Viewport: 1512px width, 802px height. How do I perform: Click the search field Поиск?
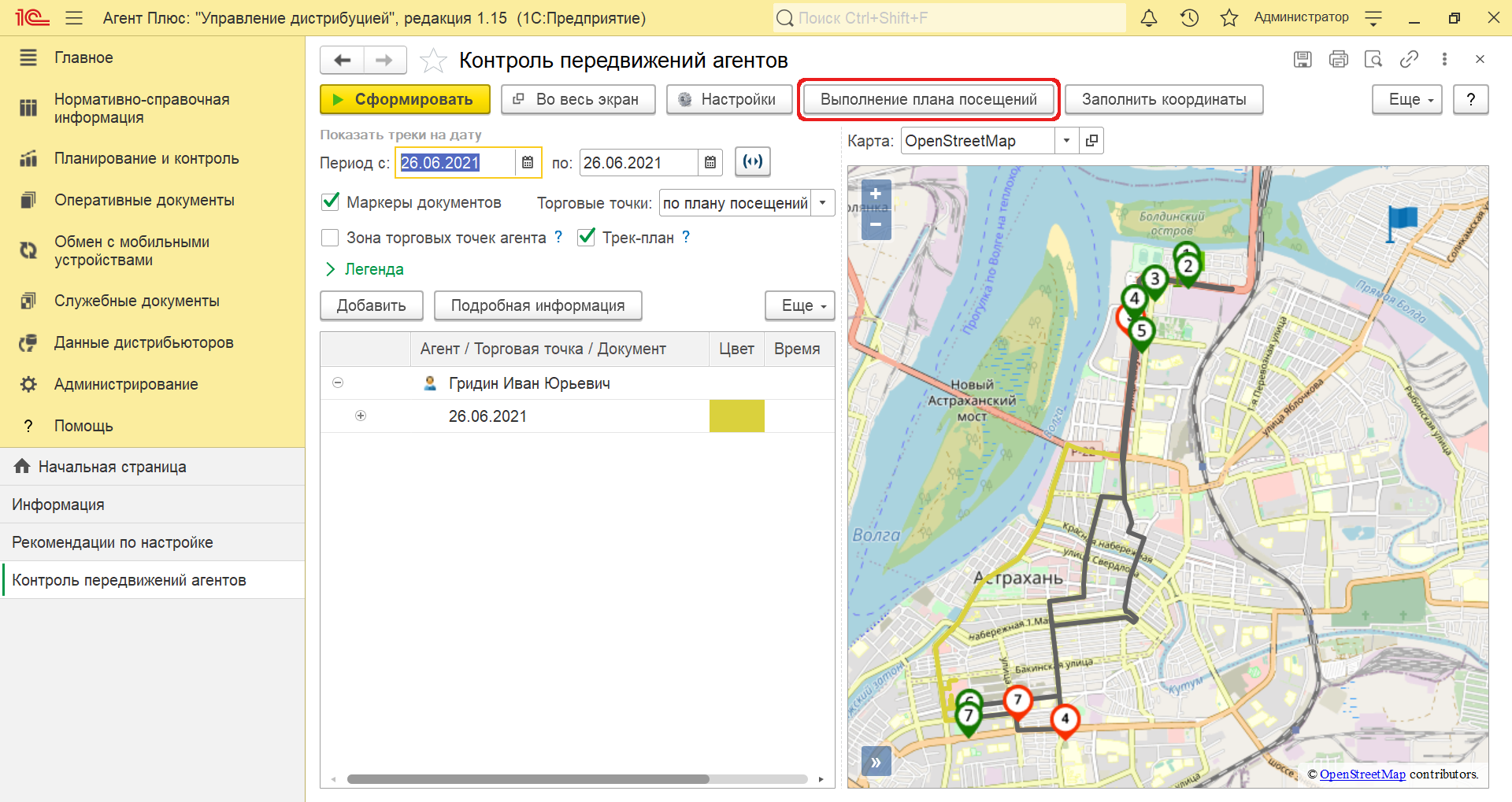(x=949, y=17)
